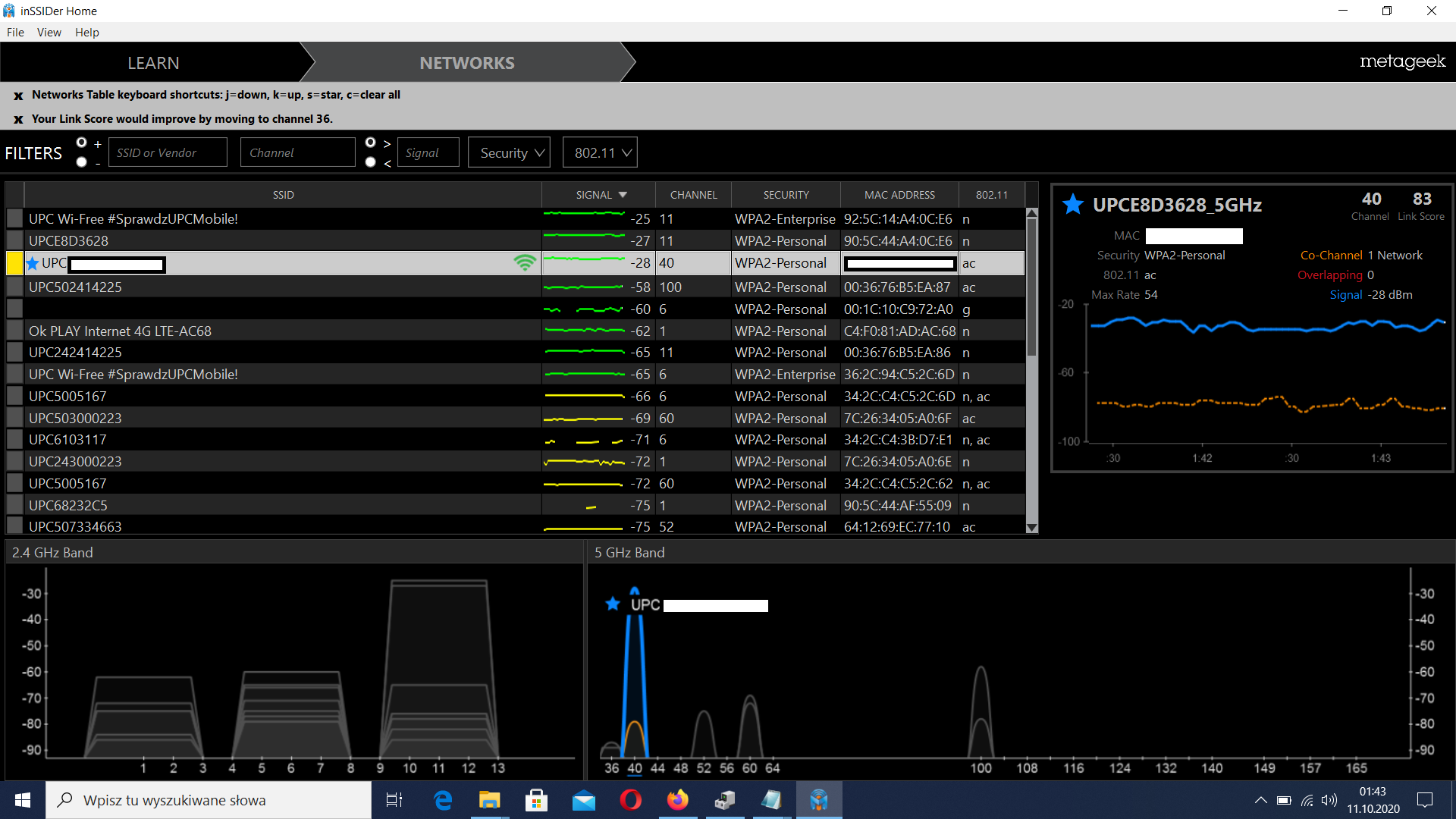
Task: Open Firefox from taskbar
Action: (x=678, y=800)
